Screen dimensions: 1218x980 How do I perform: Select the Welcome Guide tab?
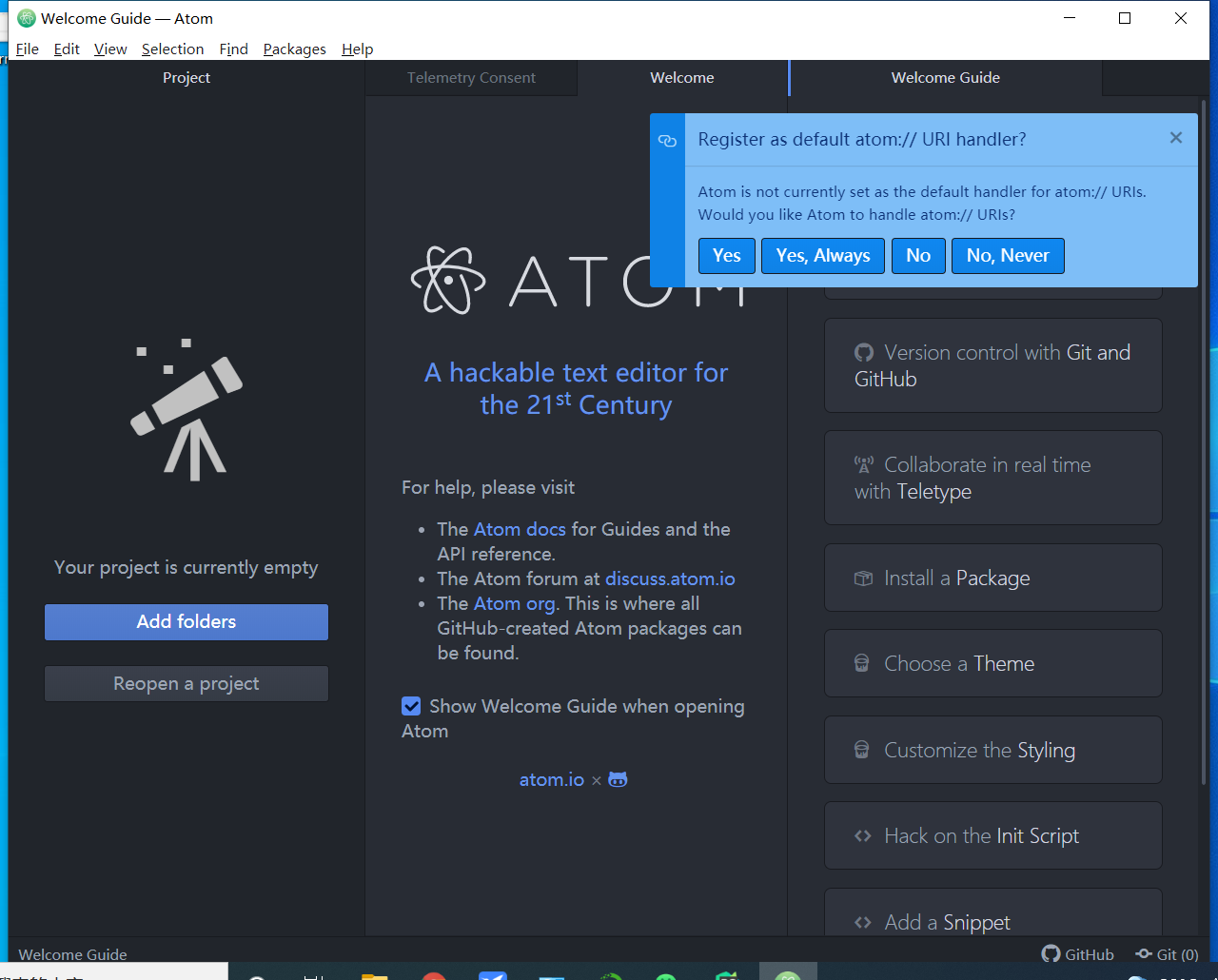click(x=946, y=78)
